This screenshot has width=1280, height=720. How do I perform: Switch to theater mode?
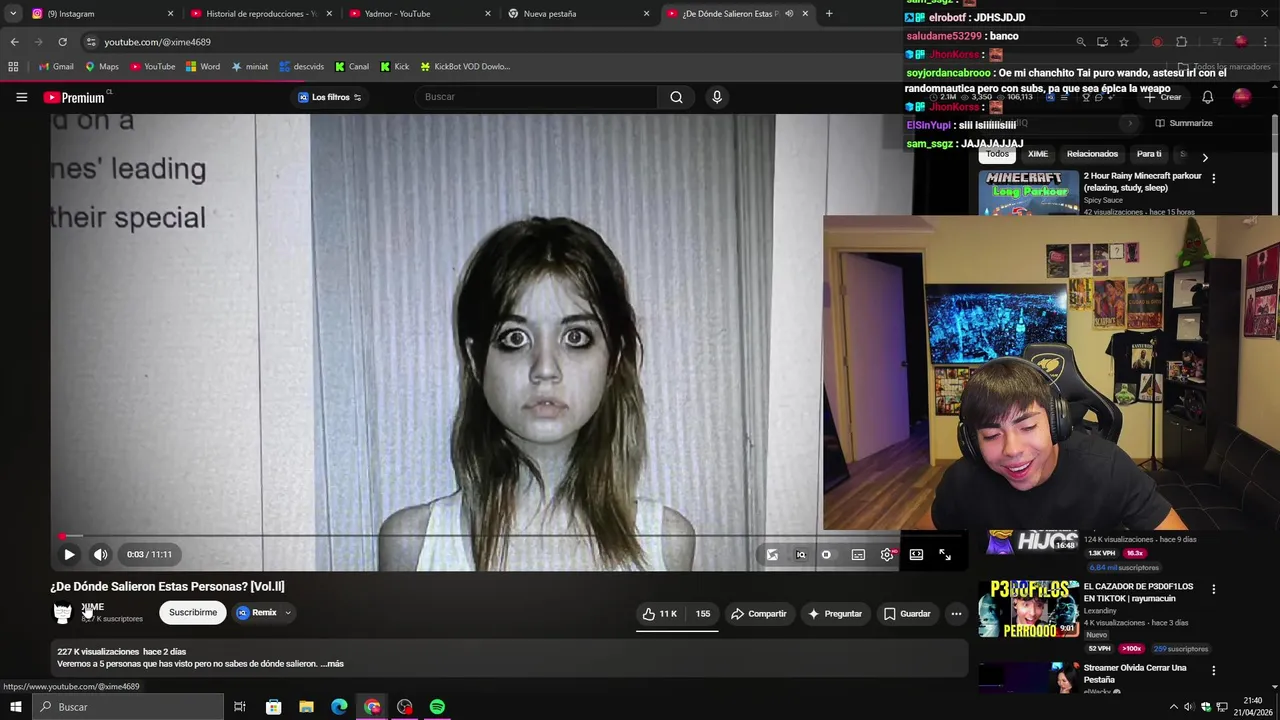(916, 554)
